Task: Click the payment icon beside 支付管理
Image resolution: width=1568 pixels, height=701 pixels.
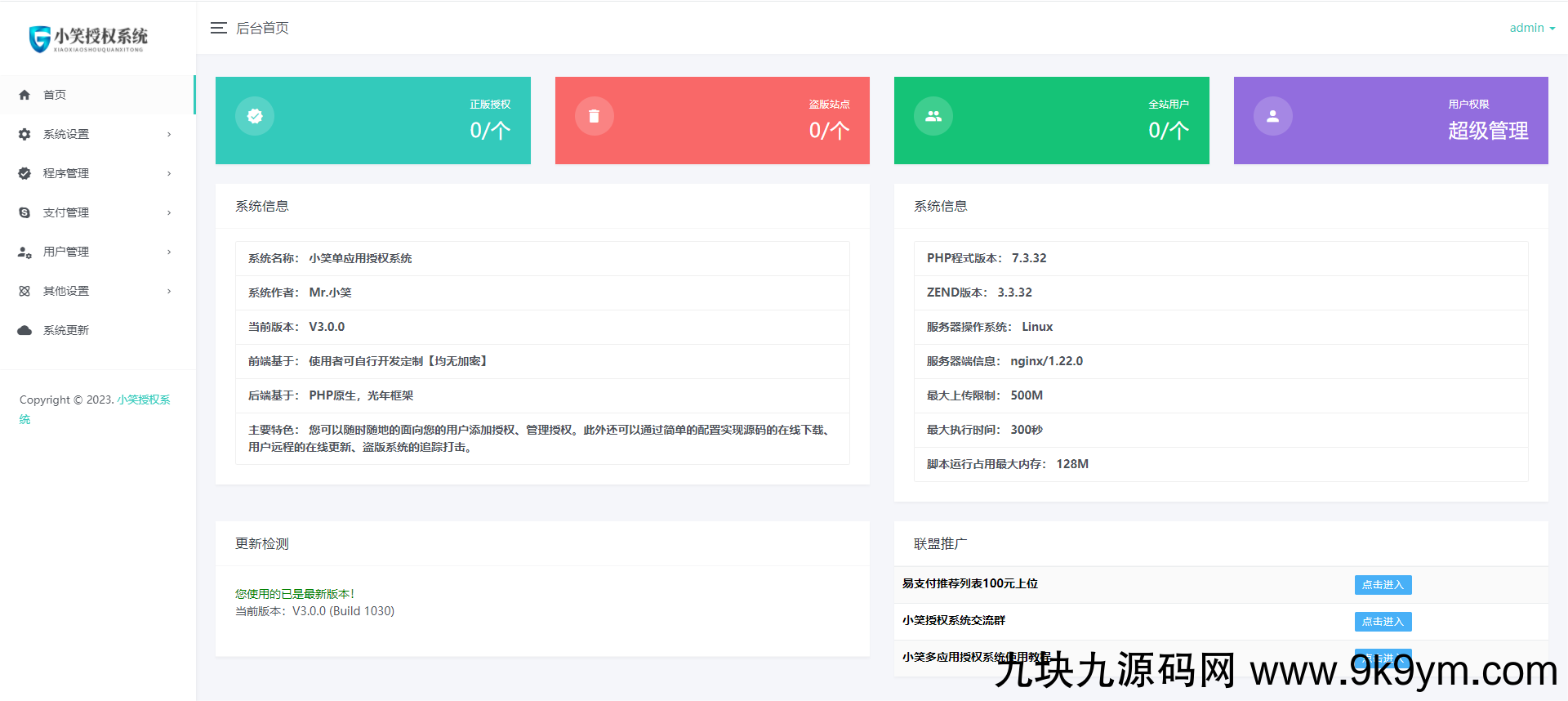Action: point(24,212)
